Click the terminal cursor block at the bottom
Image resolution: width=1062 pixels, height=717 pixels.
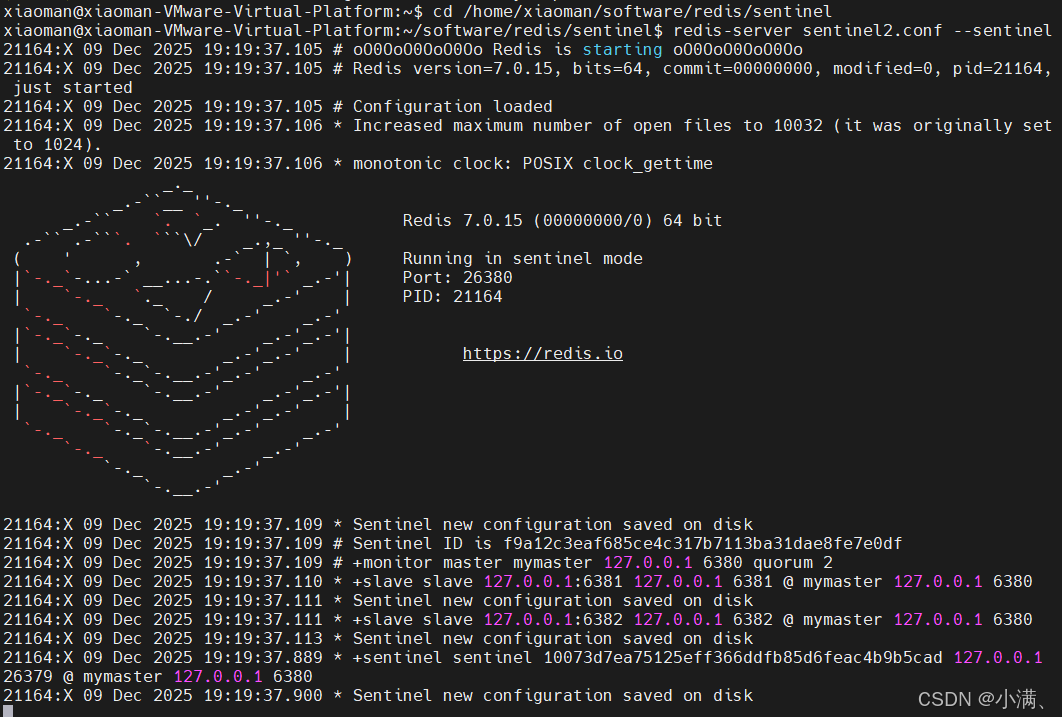pyautogui.click(x=8, y=711)
